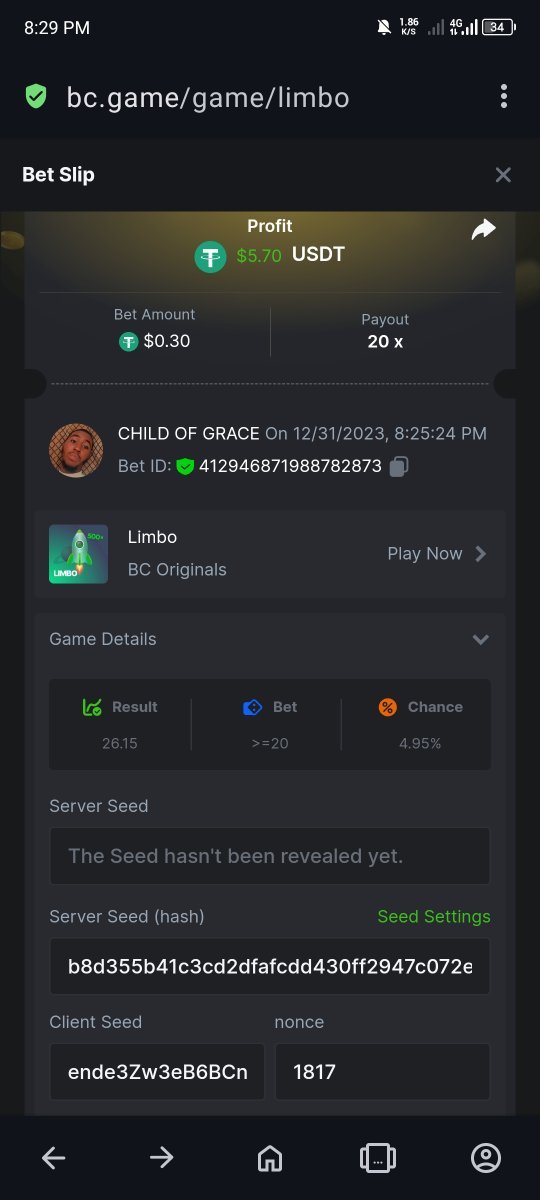Select the Server Seed hash field
The width and height of the screenshot is (540, 1200).
pyautogui.click(x=270, y=966)
